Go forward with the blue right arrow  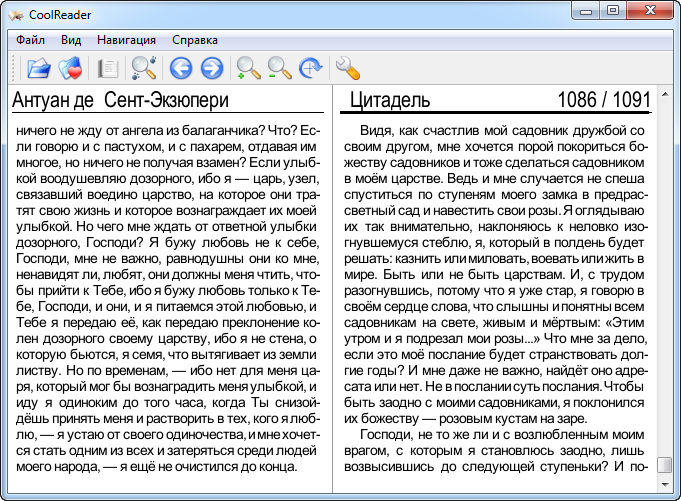point(212,68)
